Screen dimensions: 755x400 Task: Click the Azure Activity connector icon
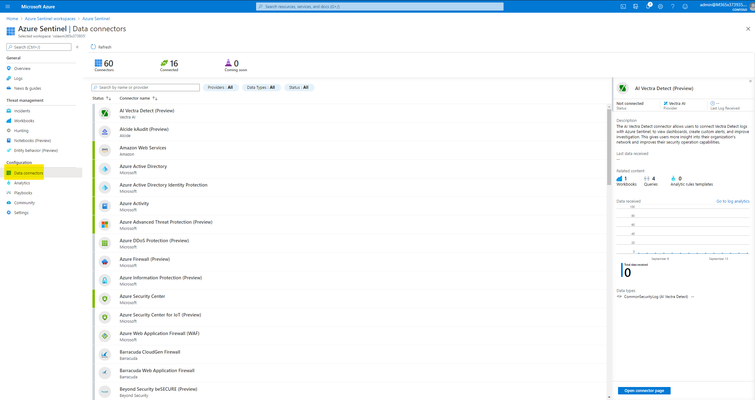pyautogui.click(x=104, y=206)
